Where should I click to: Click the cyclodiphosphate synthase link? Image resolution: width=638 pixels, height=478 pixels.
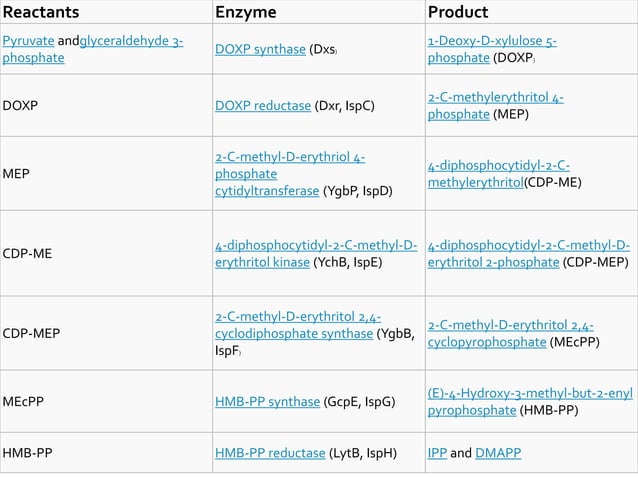[298, 325]
